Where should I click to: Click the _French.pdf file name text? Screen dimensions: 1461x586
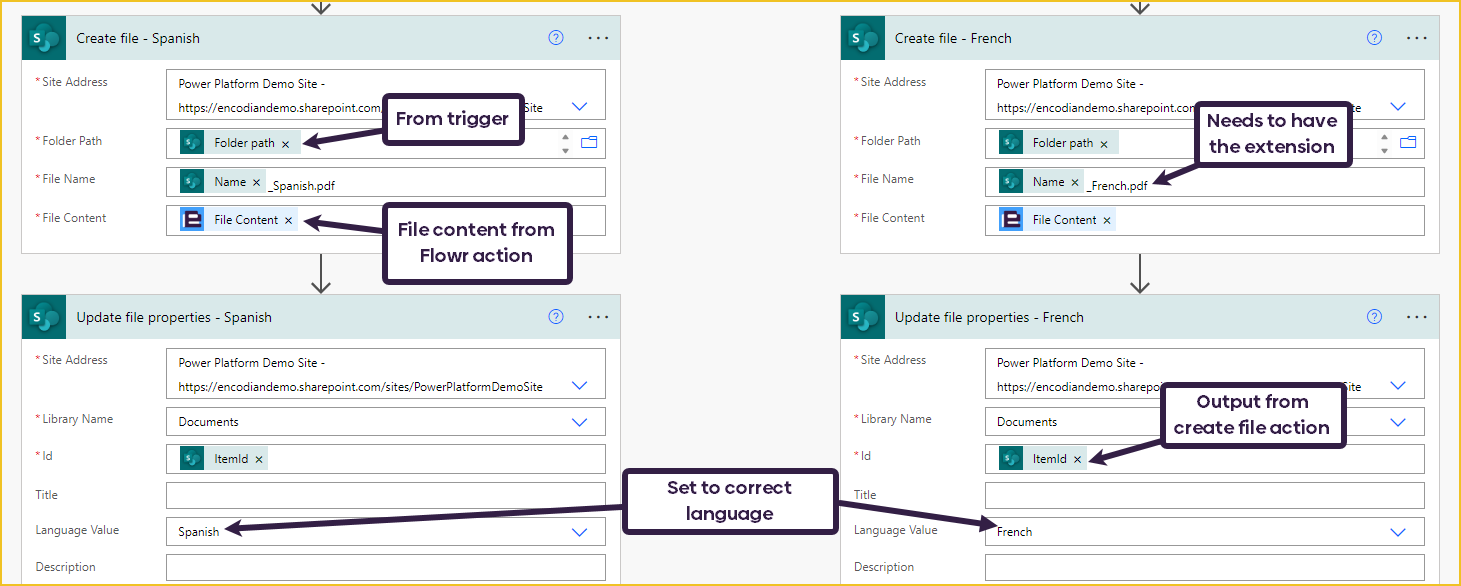tap(1117, 185)
